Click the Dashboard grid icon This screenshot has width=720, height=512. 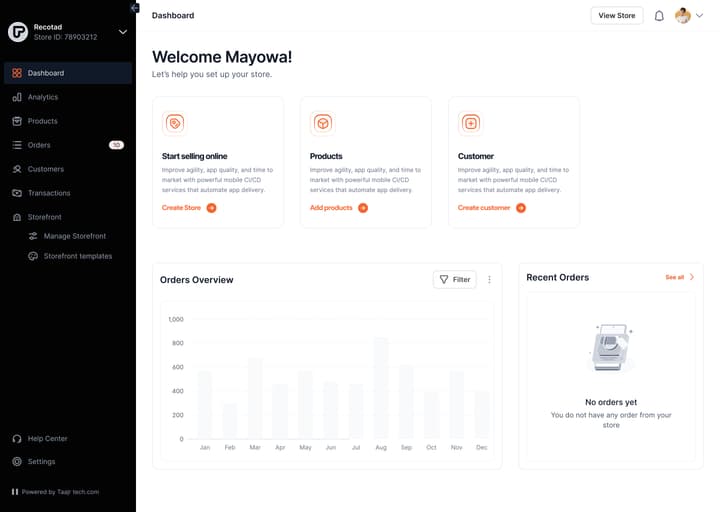(x=17, y=73)
